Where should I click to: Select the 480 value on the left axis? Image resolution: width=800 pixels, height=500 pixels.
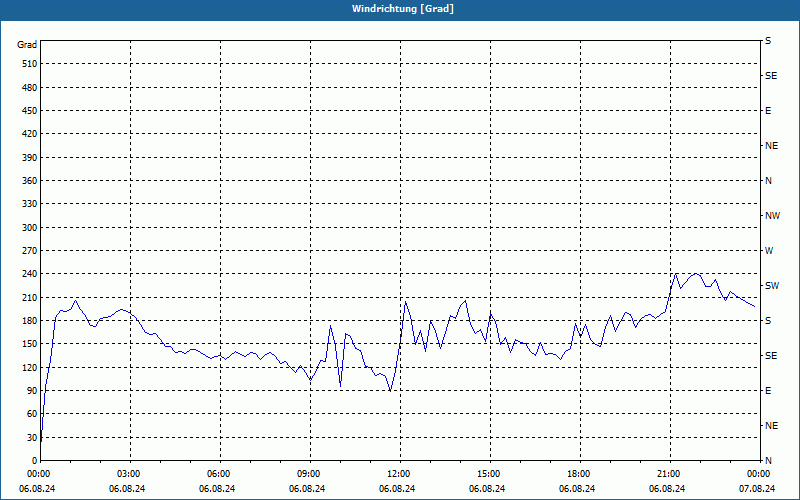coord(30,88)
